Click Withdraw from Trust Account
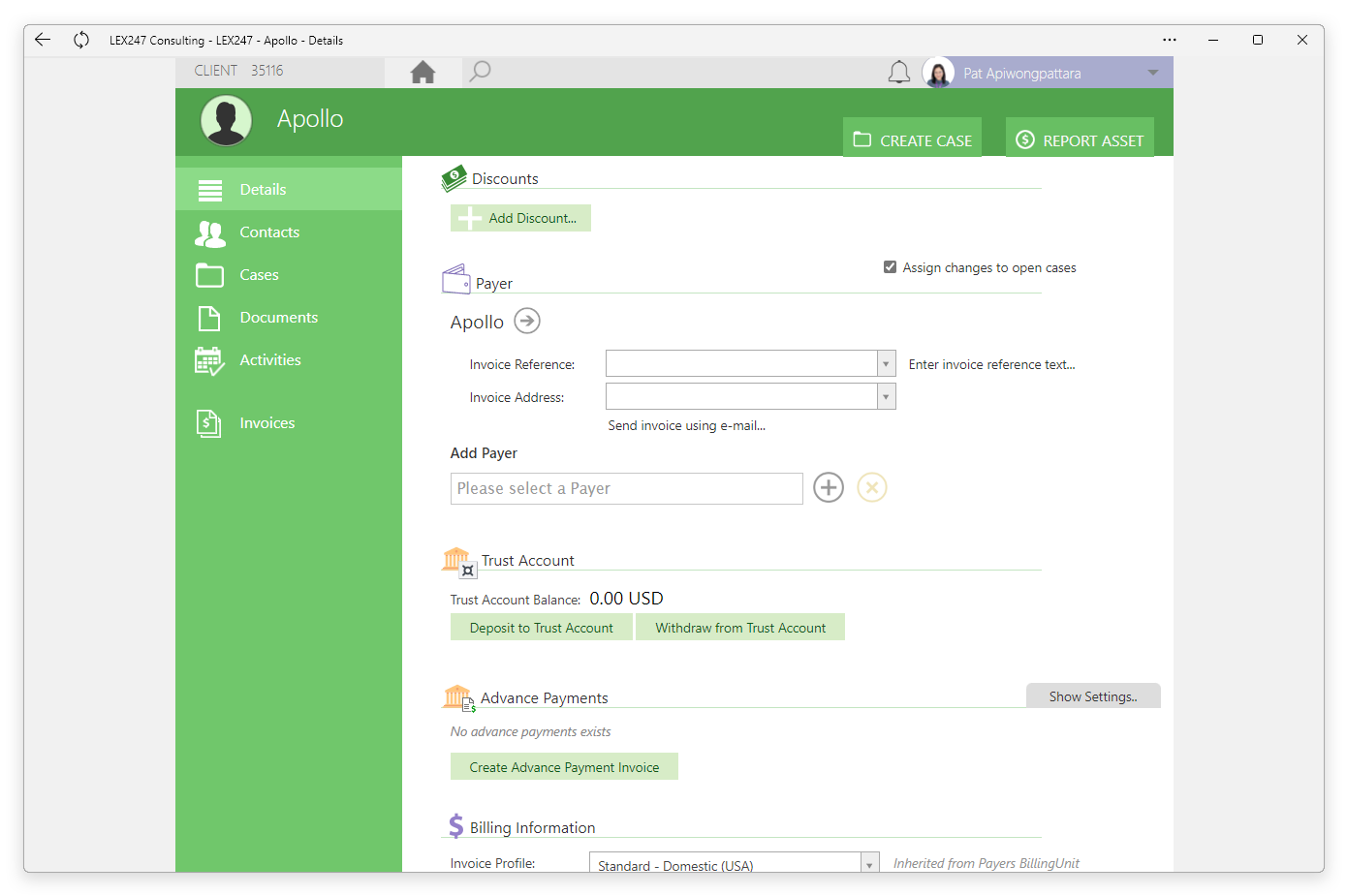The image size is (1347, 896). point(740,628)
